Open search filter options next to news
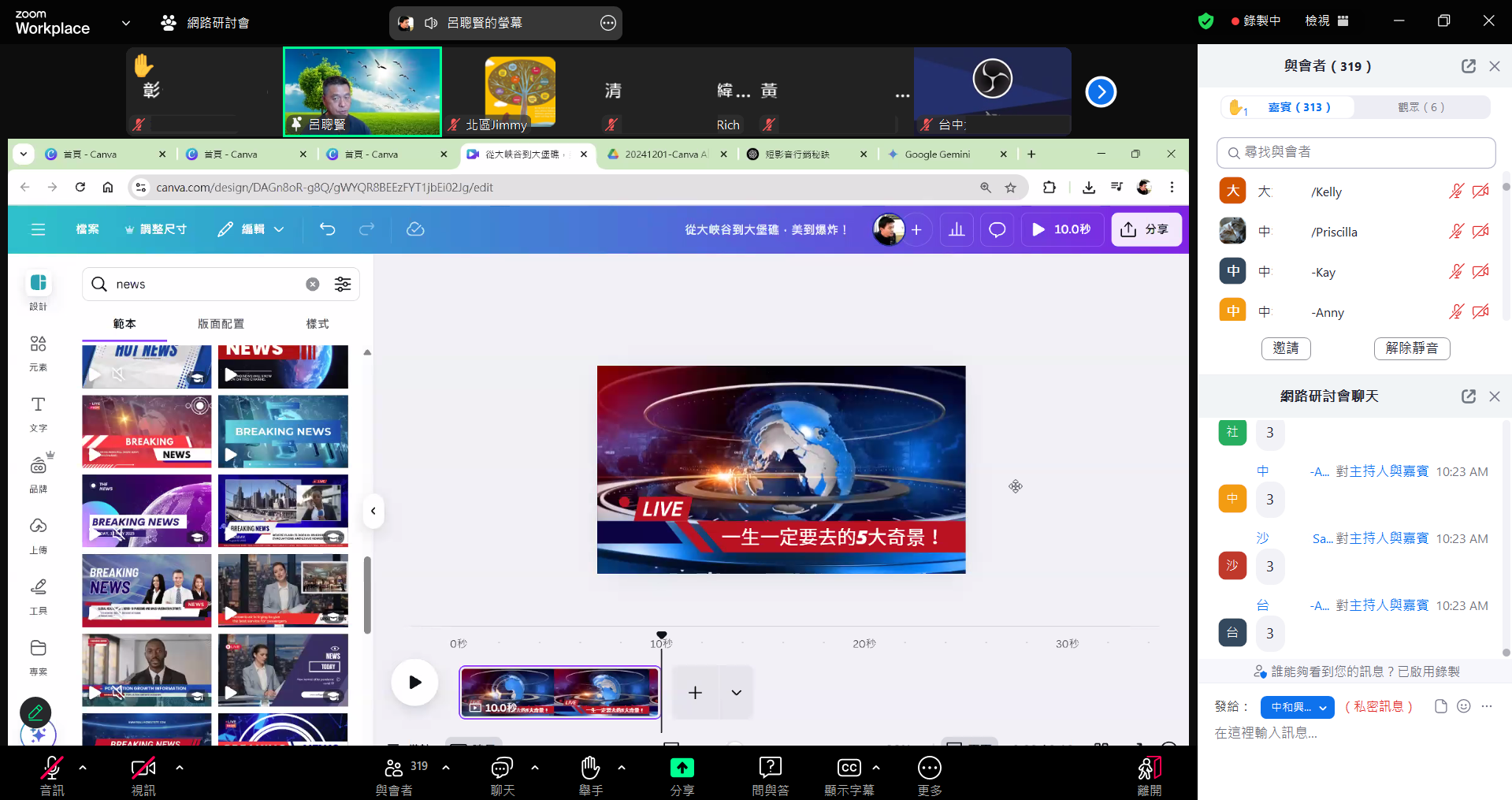 pos(343,284)
